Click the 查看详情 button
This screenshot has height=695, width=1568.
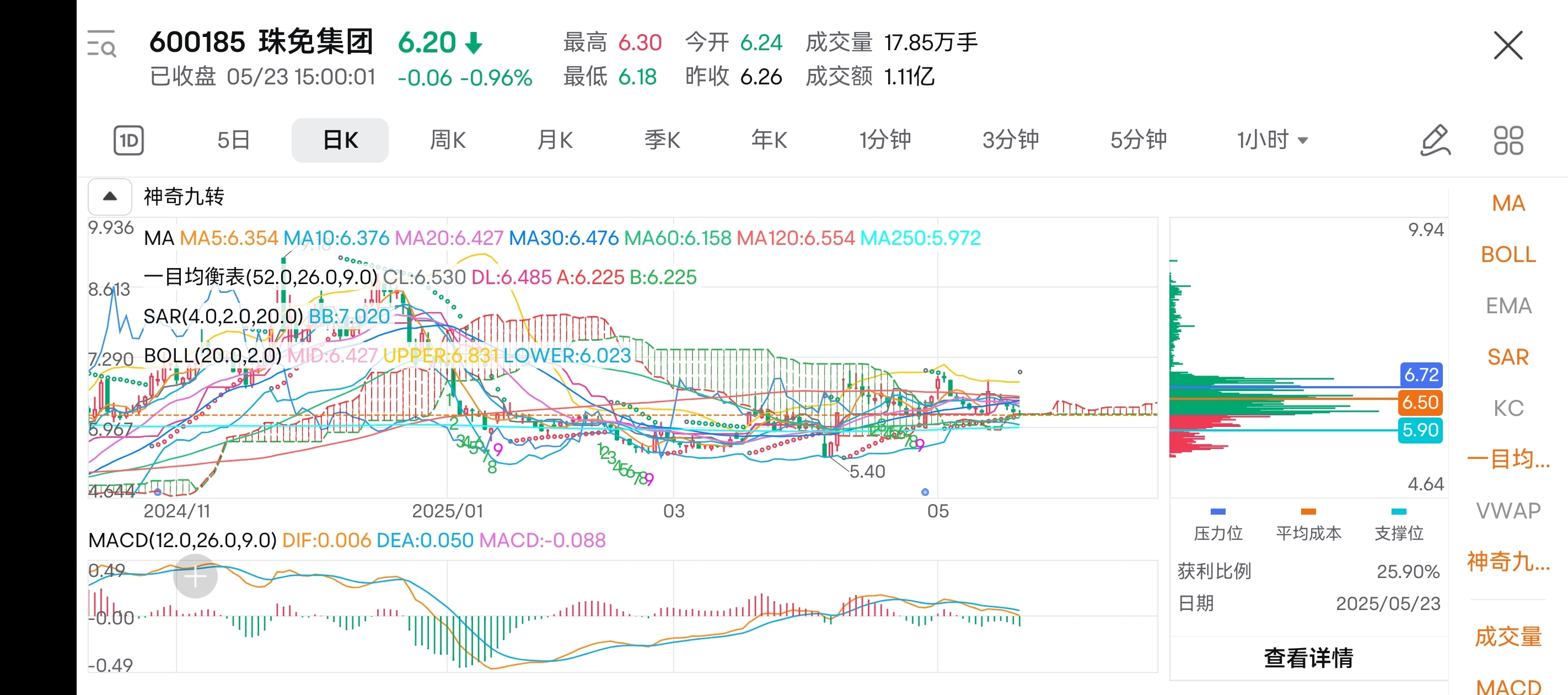pyautogui.click(x=1308, y=658)
